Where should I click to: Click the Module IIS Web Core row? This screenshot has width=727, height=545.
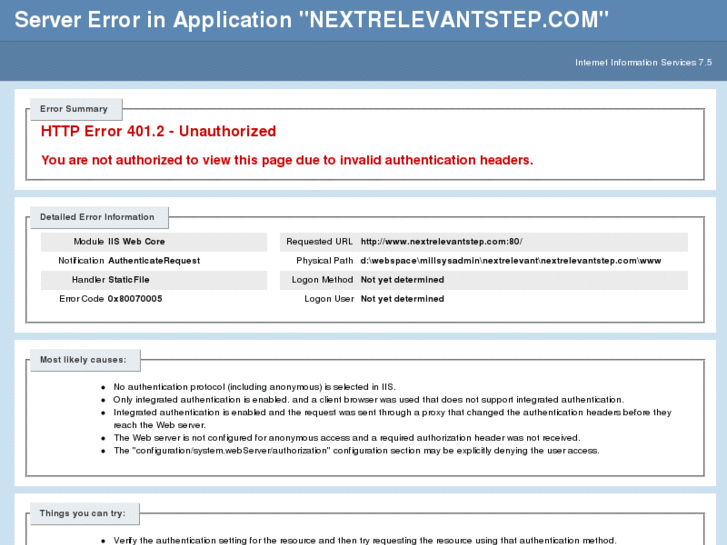click(x=154, y=242)
